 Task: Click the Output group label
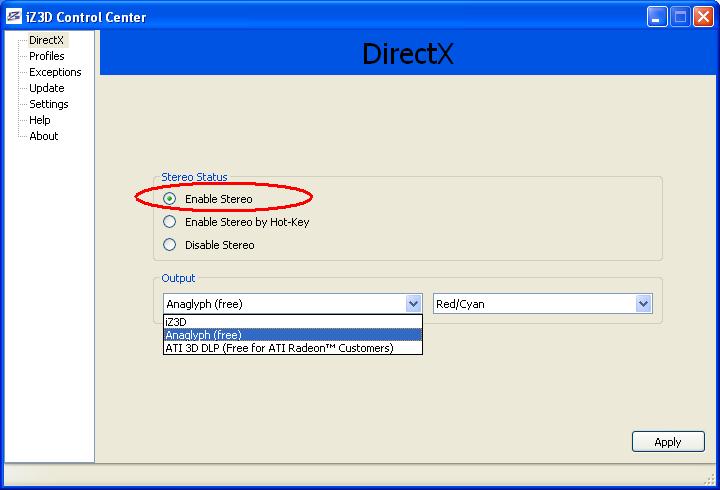click(178, 278)
